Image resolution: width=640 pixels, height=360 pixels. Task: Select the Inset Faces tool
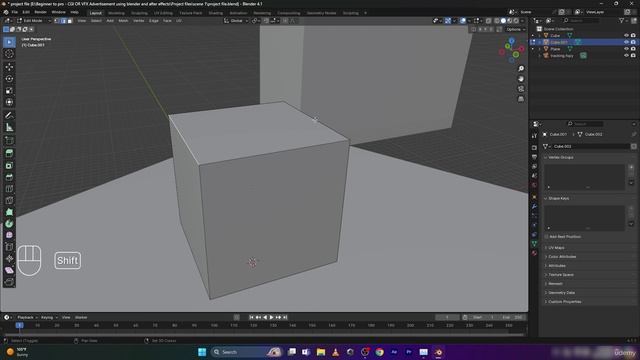pyautogui.click(x=9, y=165)
